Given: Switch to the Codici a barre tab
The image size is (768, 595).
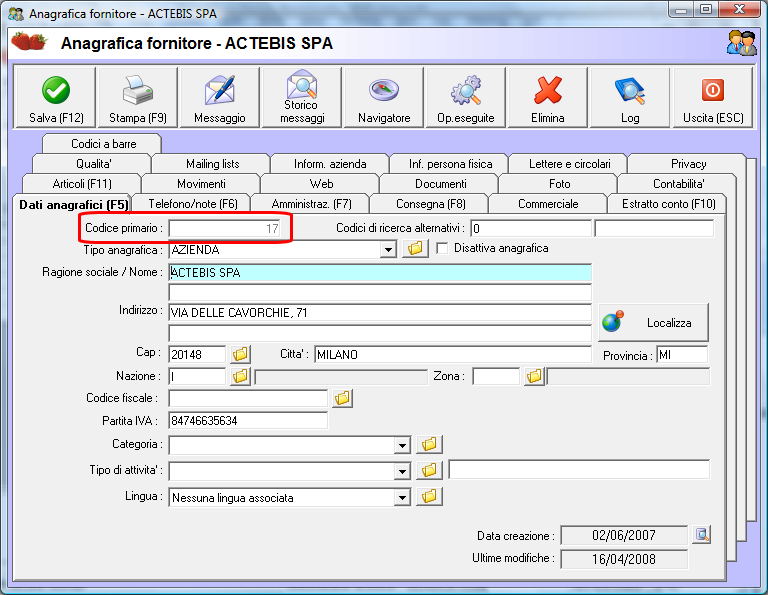Looking at the screenshot, I should tap(103, 144).
